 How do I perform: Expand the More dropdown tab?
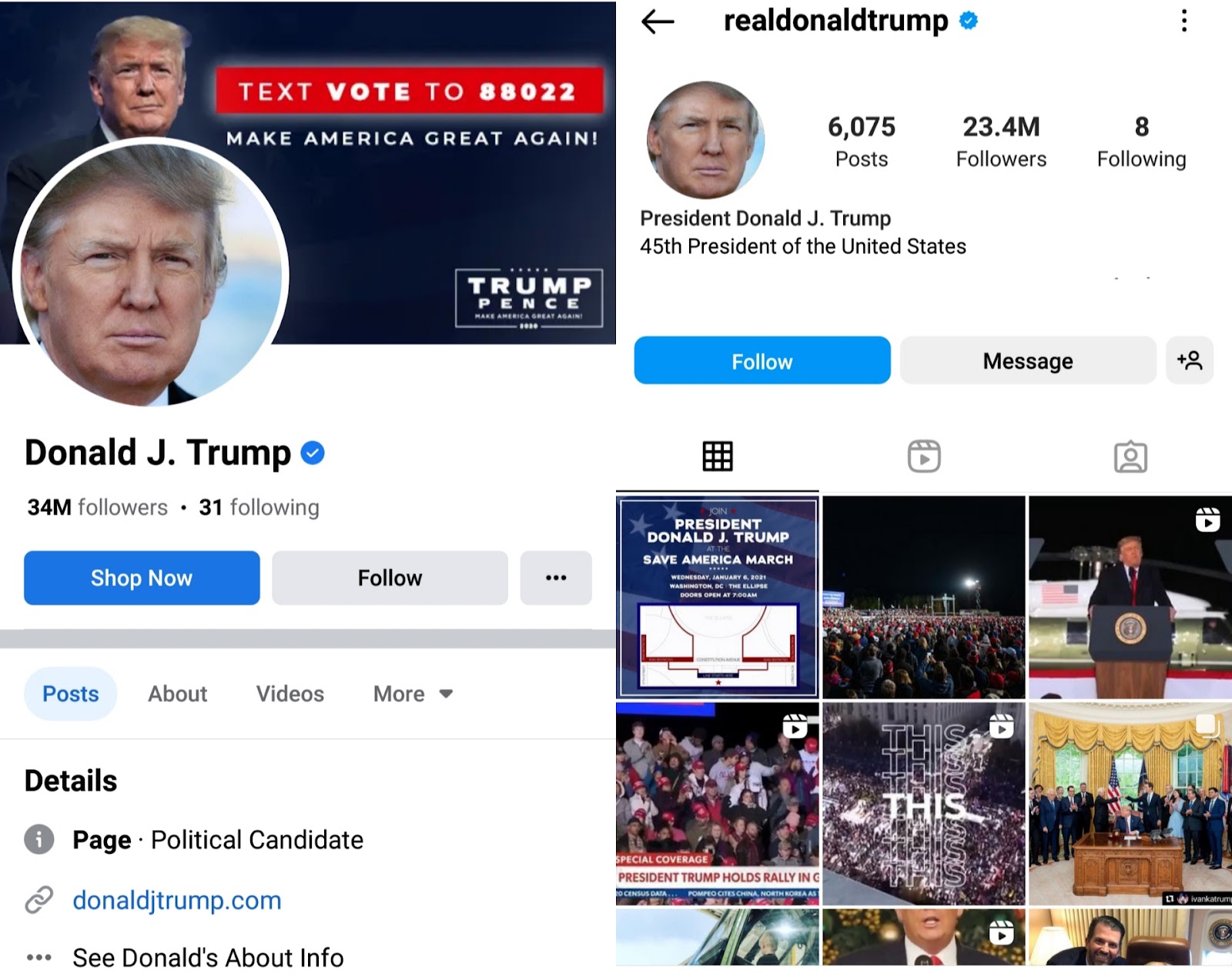[x=413, y=694]
